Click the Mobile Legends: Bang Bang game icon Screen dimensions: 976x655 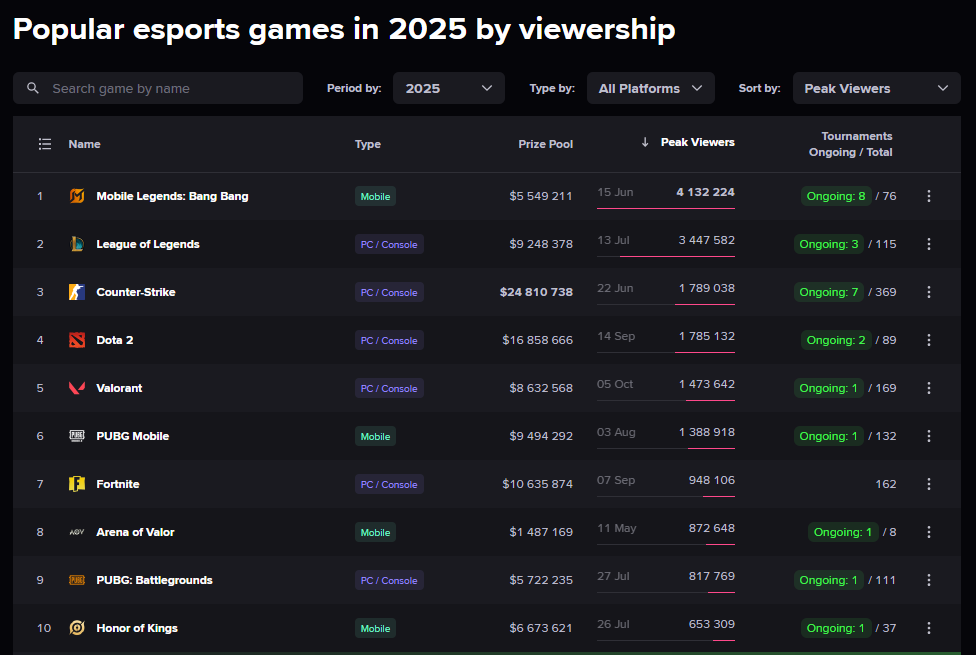(77, 196)
